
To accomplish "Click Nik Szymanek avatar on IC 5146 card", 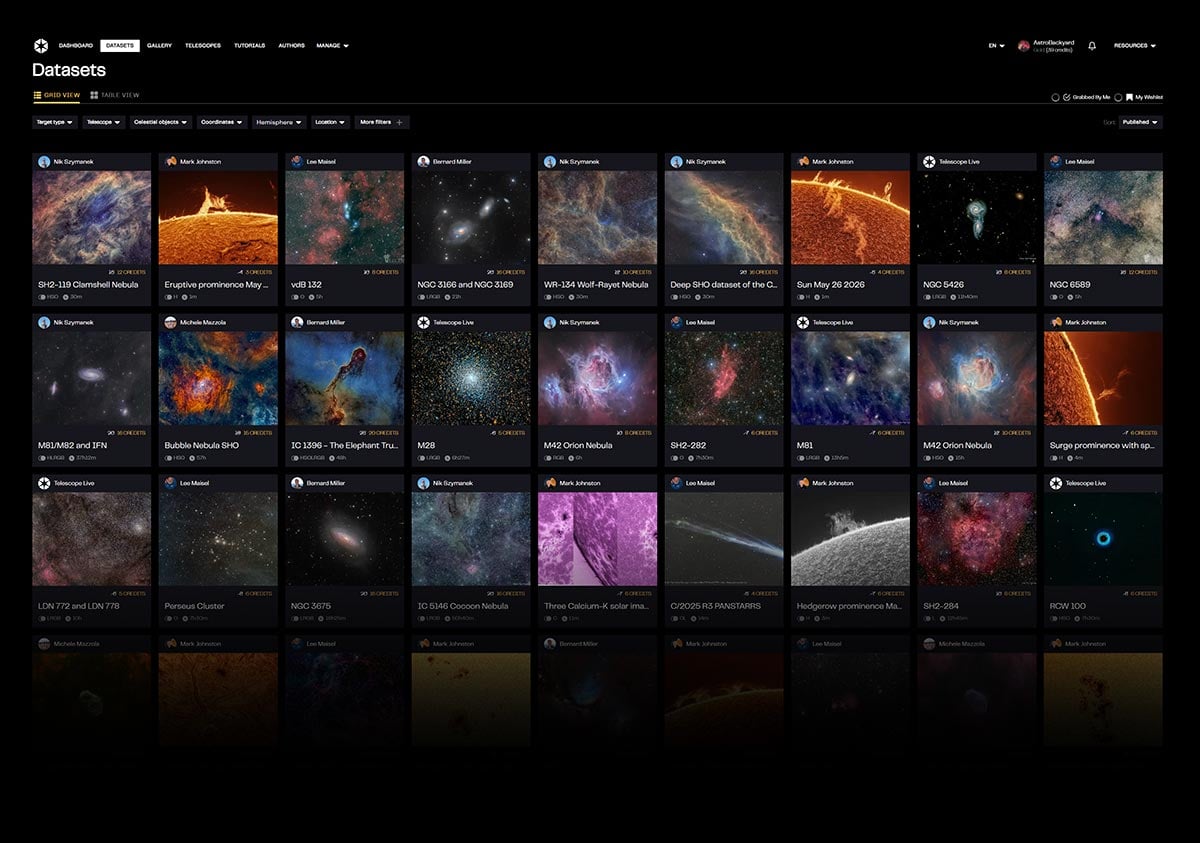I will tap(424, 483).
